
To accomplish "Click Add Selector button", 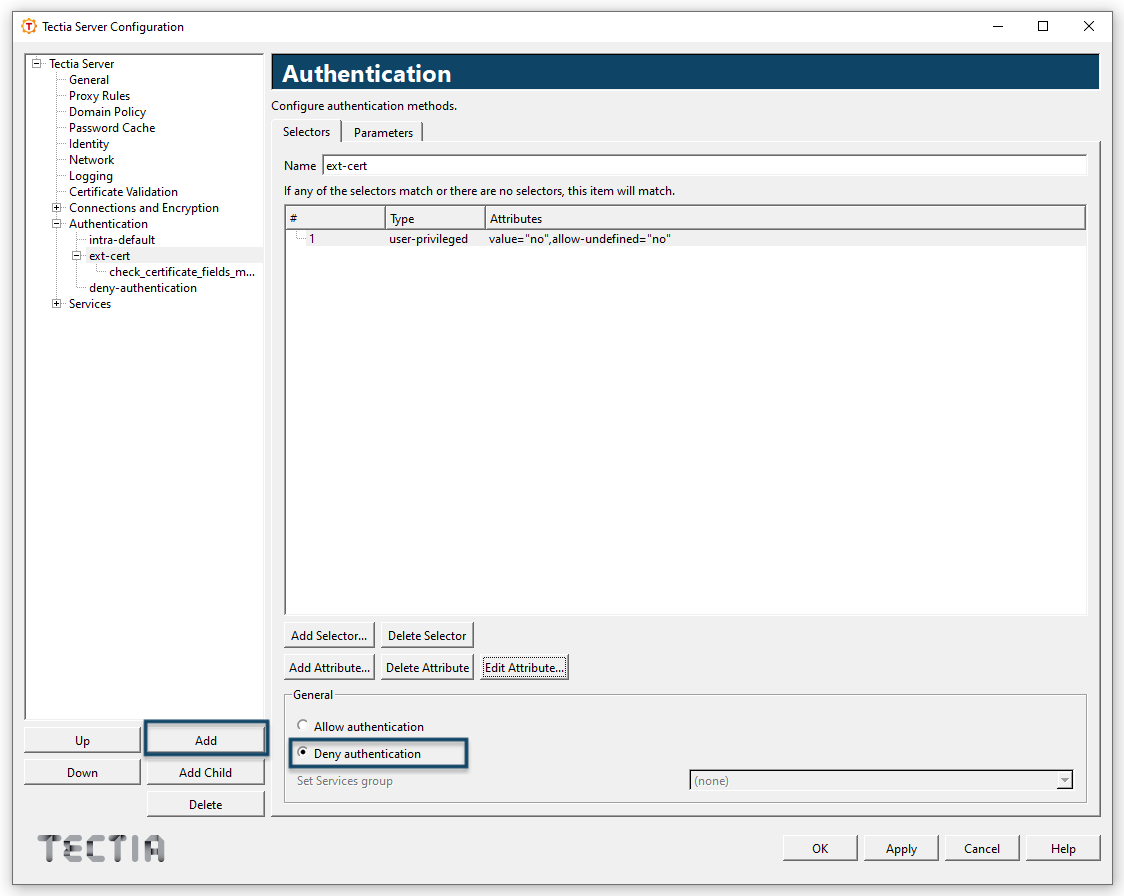I will point(329,636).
